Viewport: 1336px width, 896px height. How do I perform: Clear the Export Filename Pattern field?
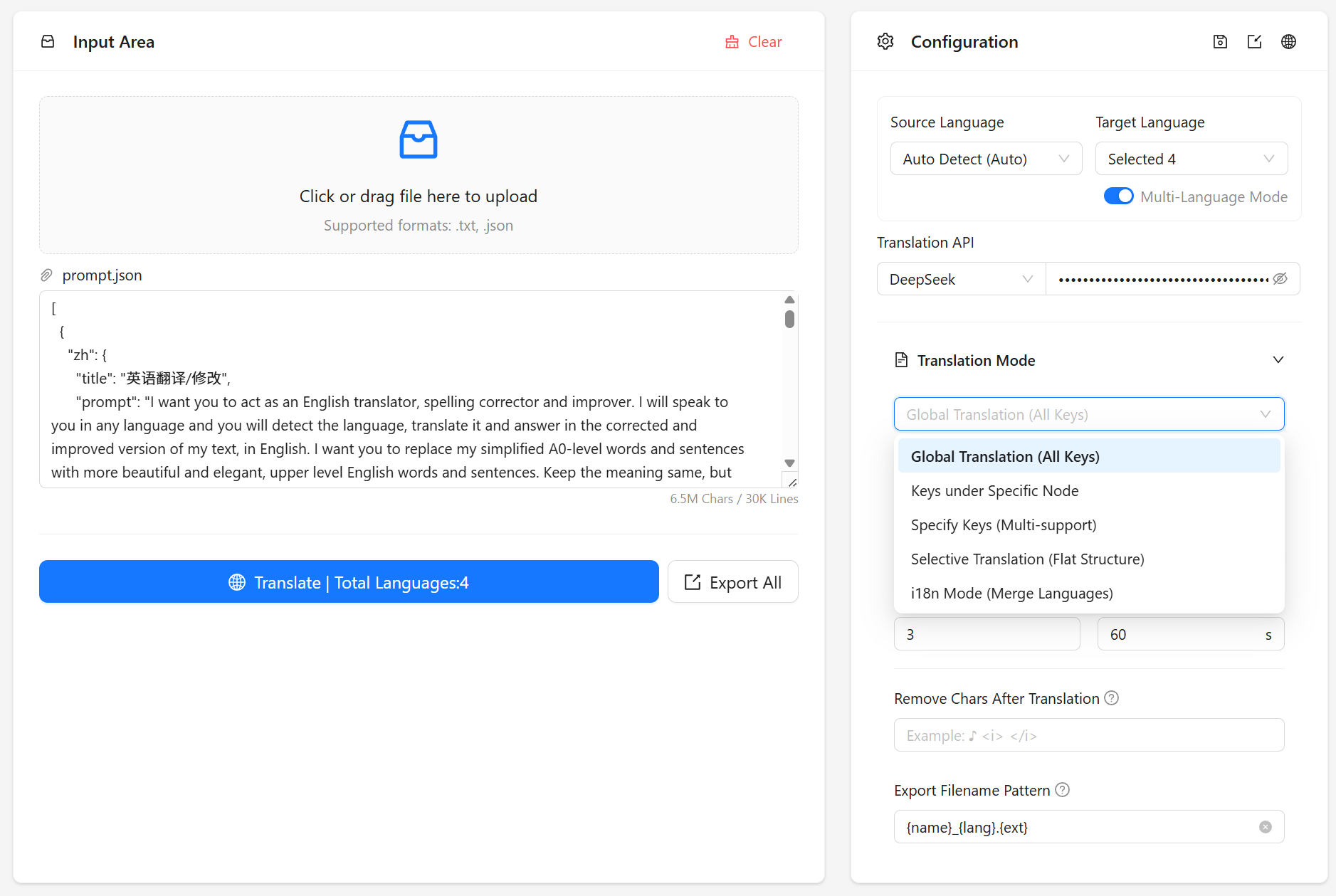click(1265, 827)
